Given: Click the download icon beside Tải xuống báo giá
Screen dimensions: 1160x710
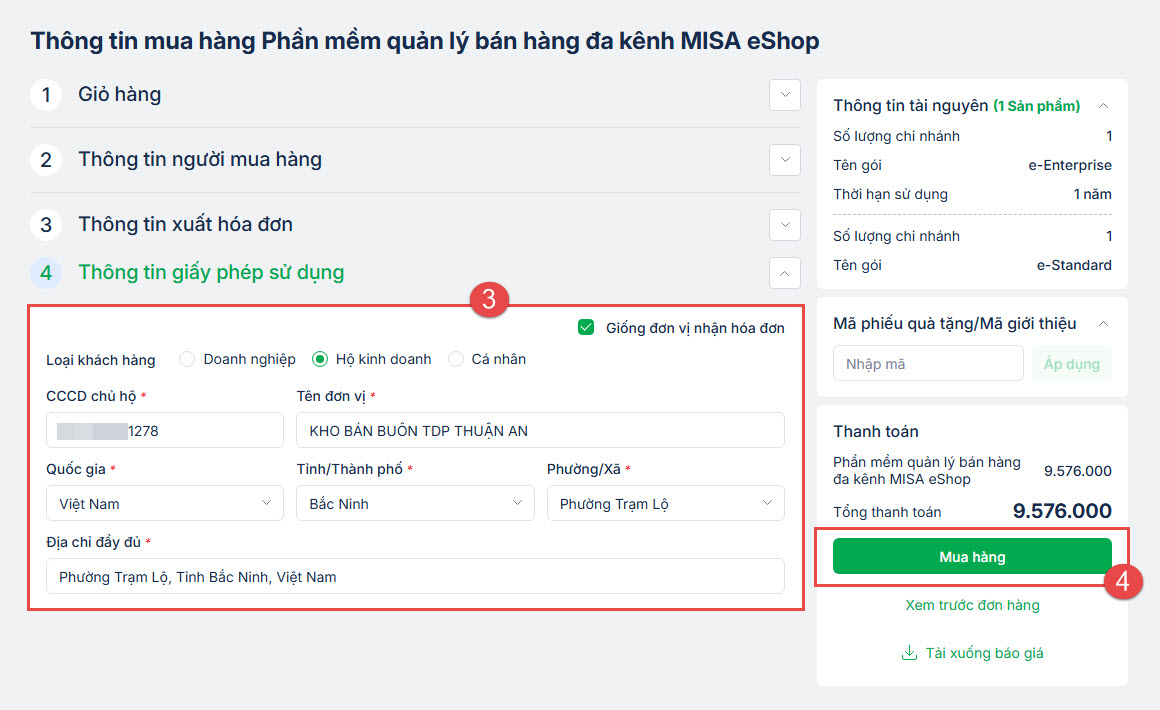Looking at the screenshot, I should [909, 653].
